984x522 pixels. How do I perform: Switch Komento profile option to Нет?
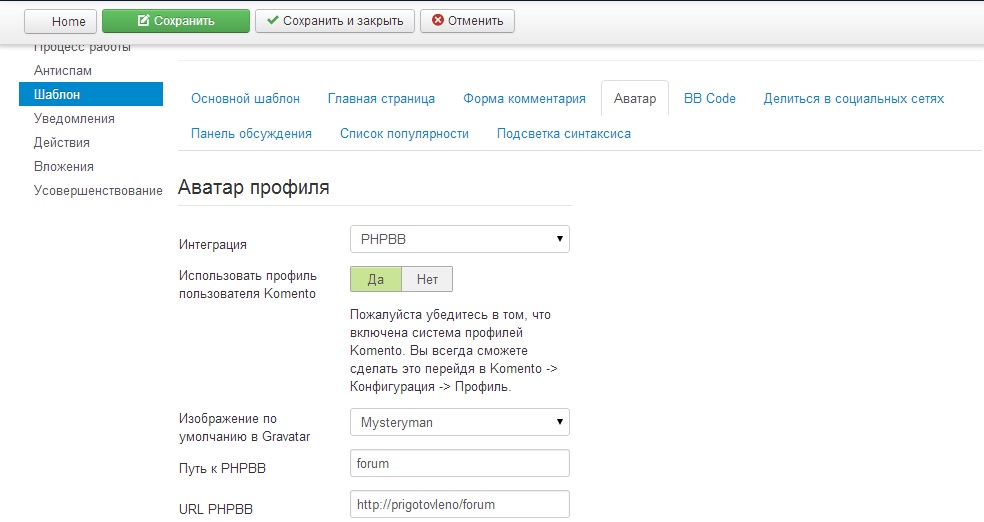click(x=427, y=279)
